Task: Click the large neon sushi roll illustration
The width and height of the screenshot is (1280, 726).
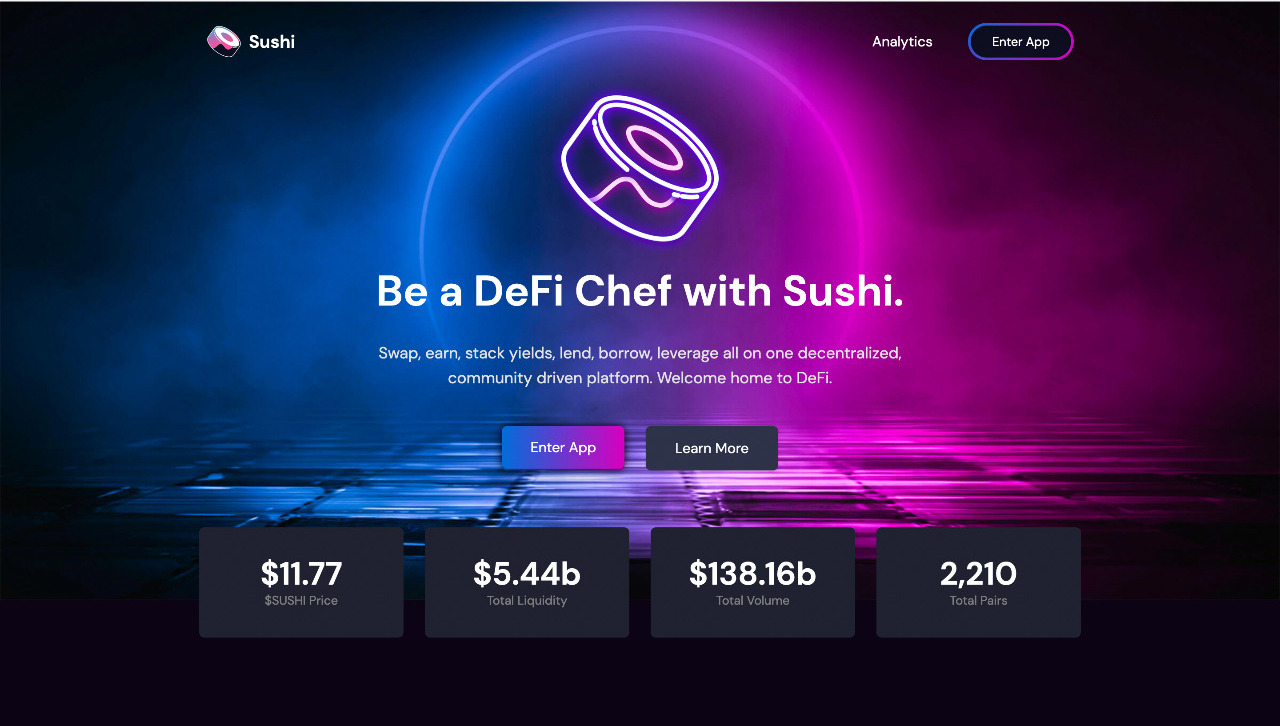Action: 640,168
